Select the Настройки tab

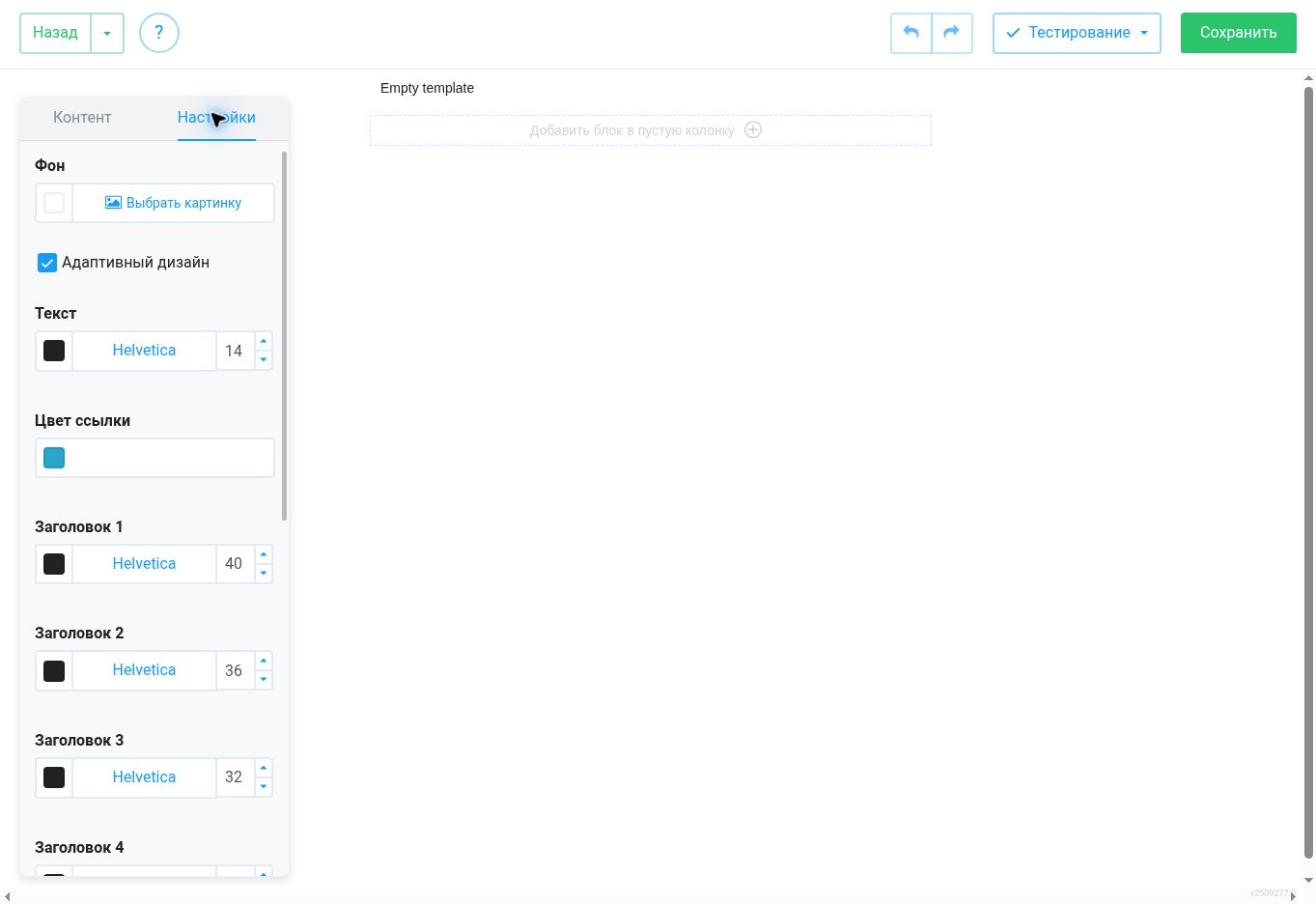216,118
